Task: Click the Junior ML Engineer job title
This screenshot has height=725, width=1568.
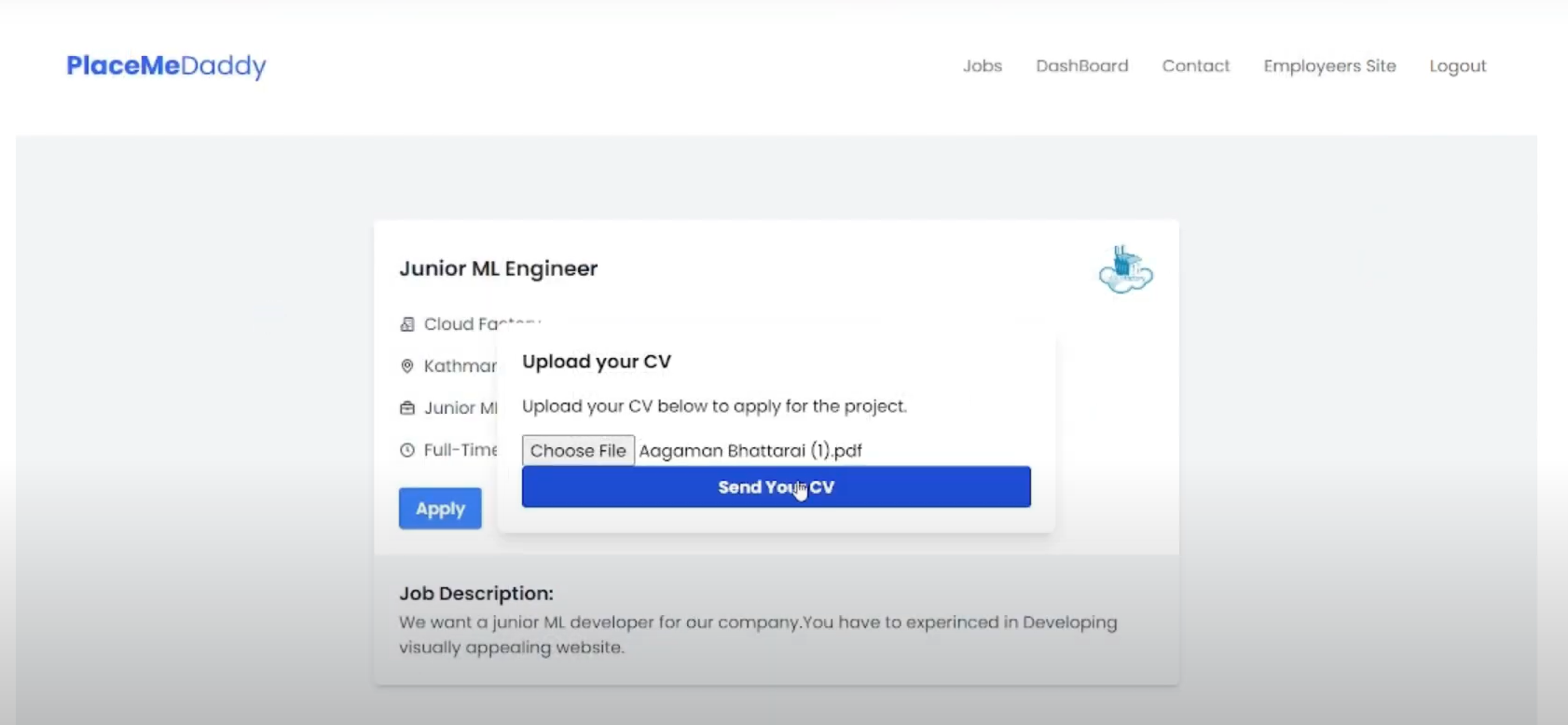Action: click(498, 268)
